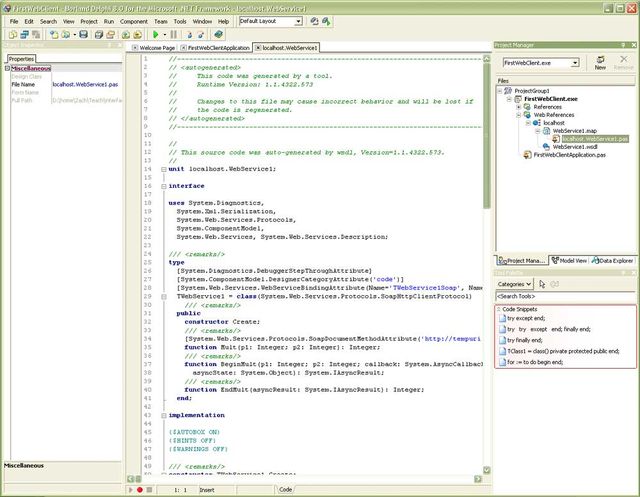Switch to the Model View tab
Screen dimensions: 640x497
click(569, 260)
